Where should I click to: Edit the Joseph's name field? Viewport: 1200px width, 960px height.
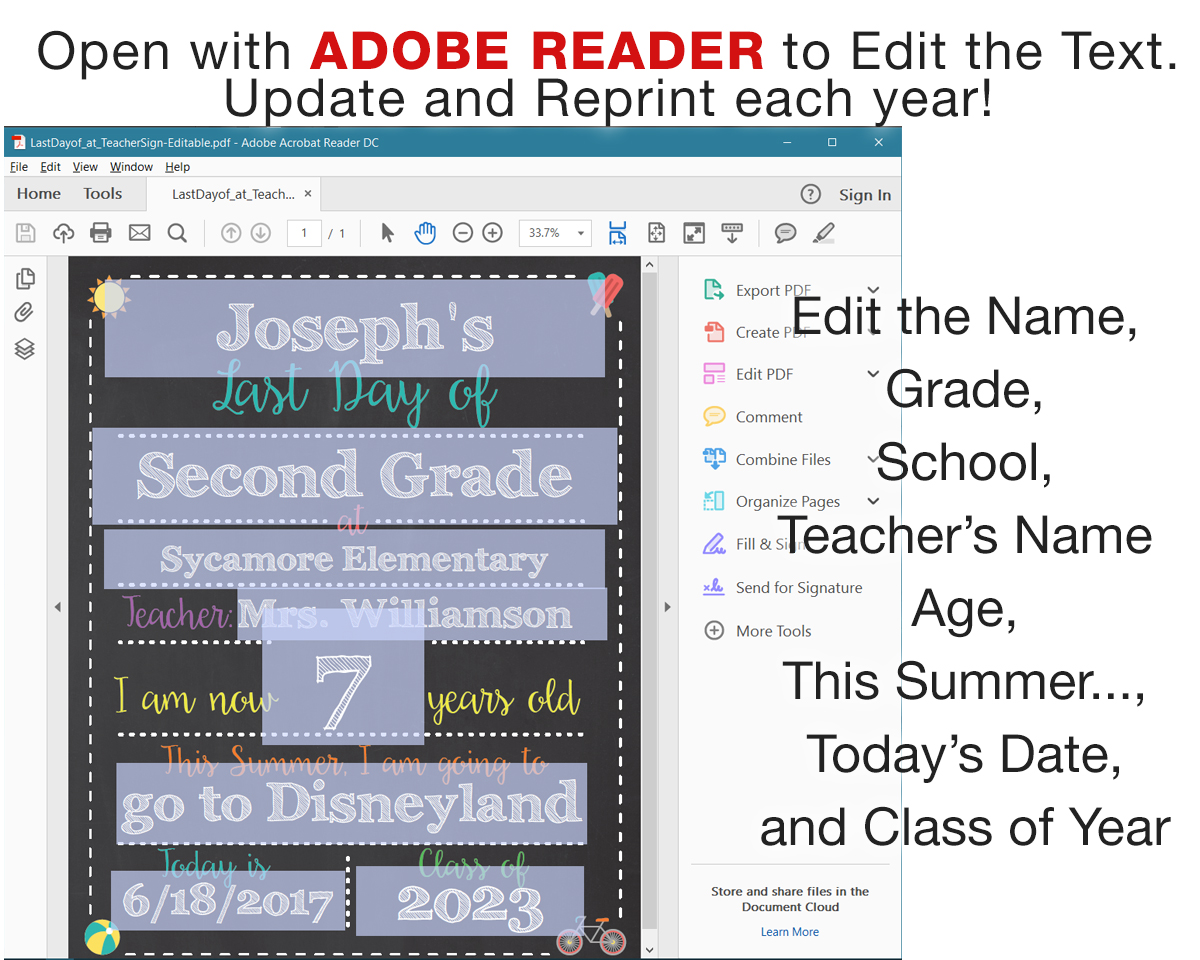tap(355, 328)
